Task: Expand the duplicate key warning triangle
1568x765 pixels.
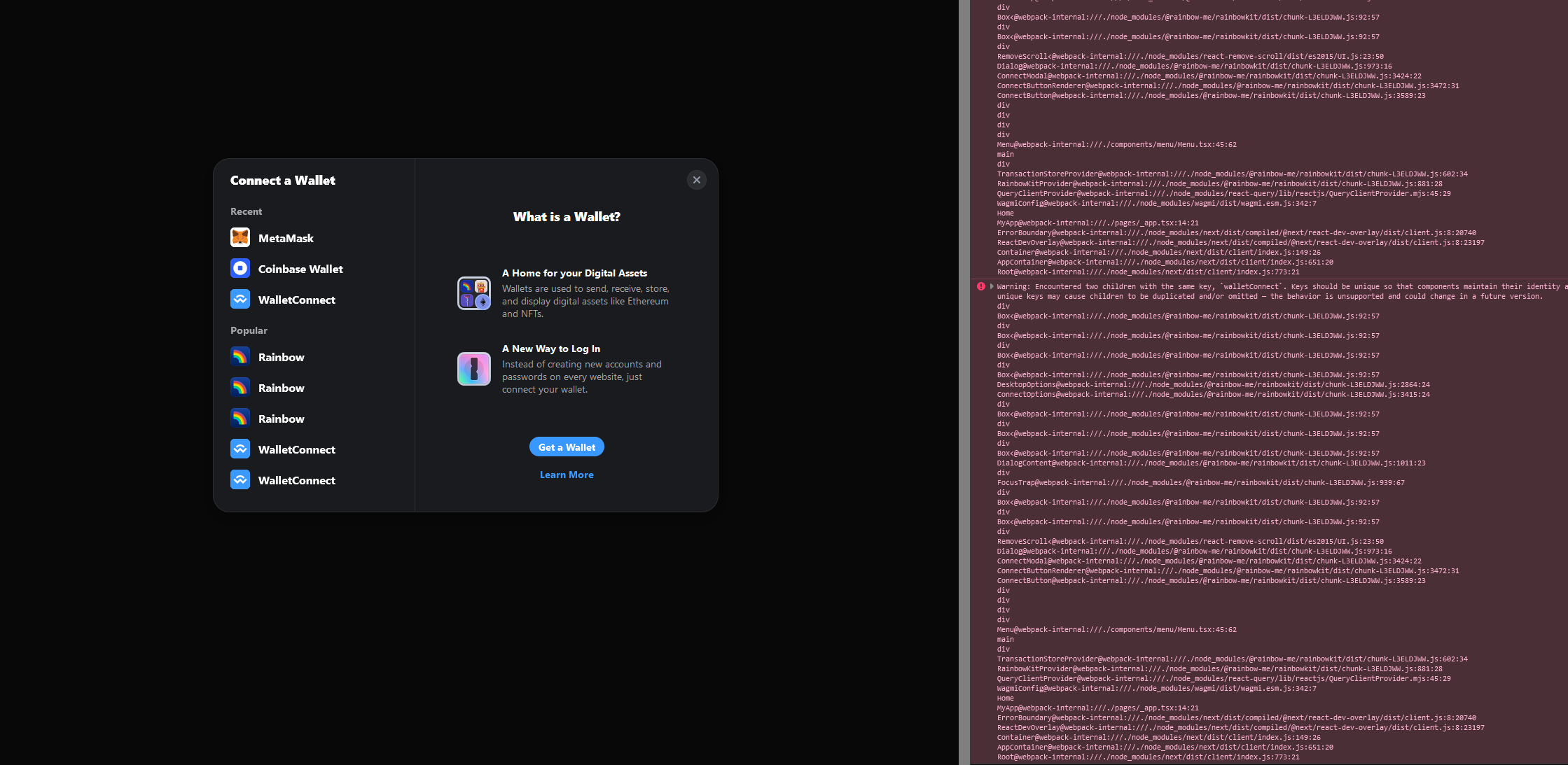Action: click(992, 286)
